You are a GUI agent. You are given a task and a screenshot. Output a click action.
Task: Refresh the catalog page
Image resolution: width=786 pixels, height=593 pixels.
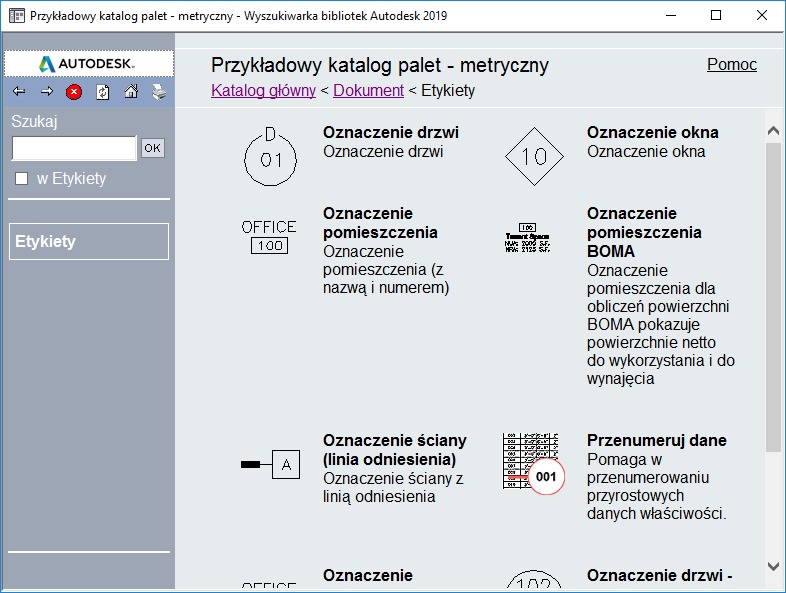click(x=103, y=92)
